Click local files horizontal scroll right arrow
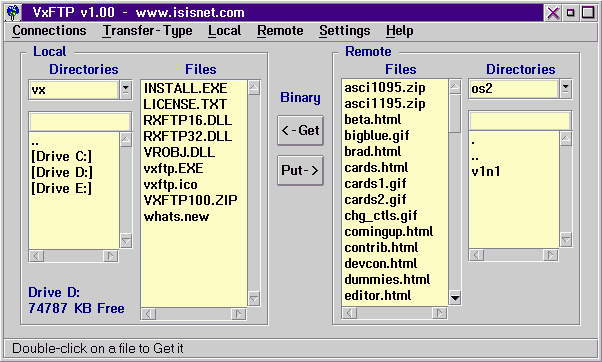The width and height of the screenshot is (602, 362). pos(238,314)
